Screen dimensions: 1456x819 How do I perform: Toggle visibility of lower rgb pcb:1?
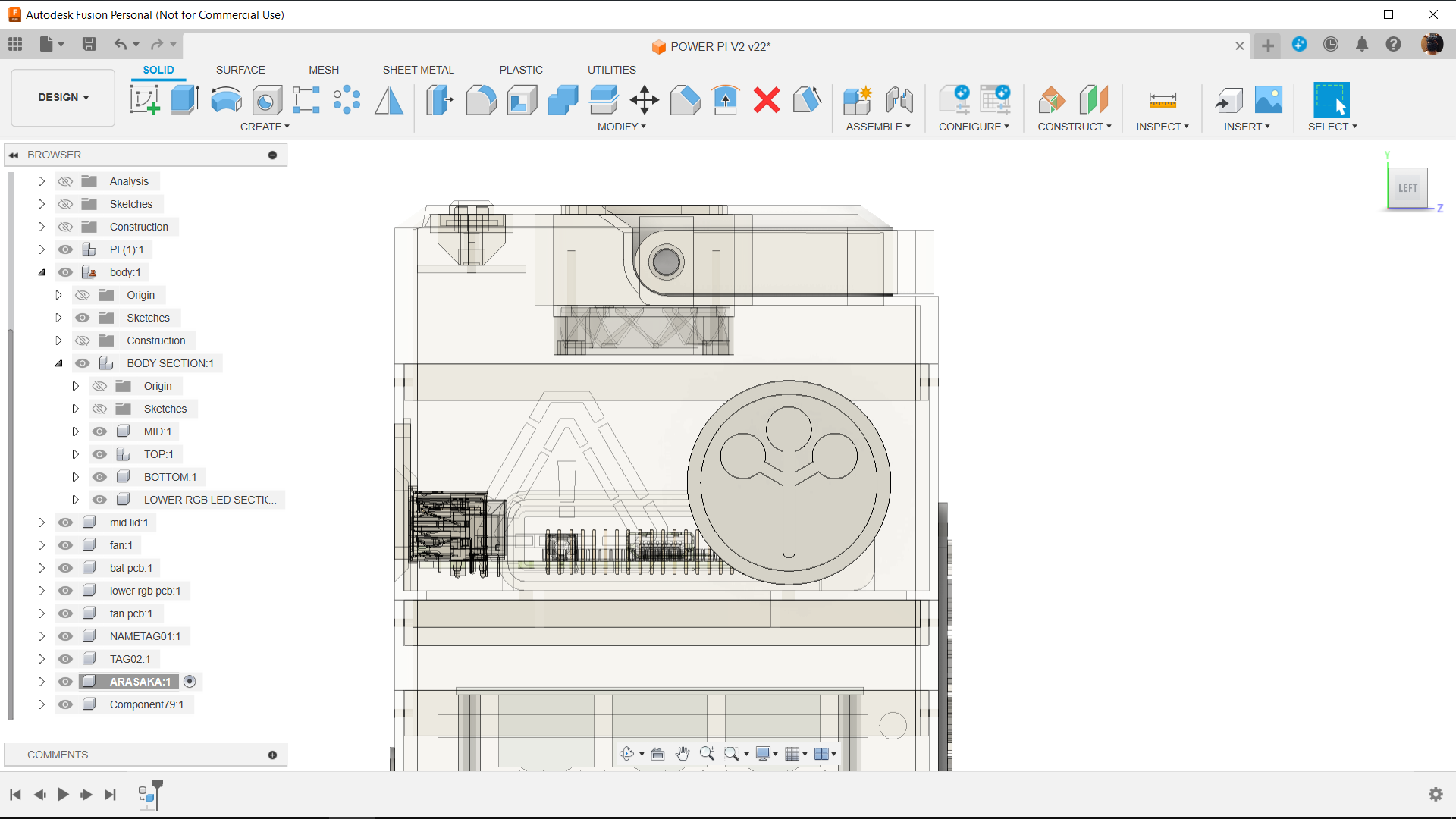click(65, 590)
